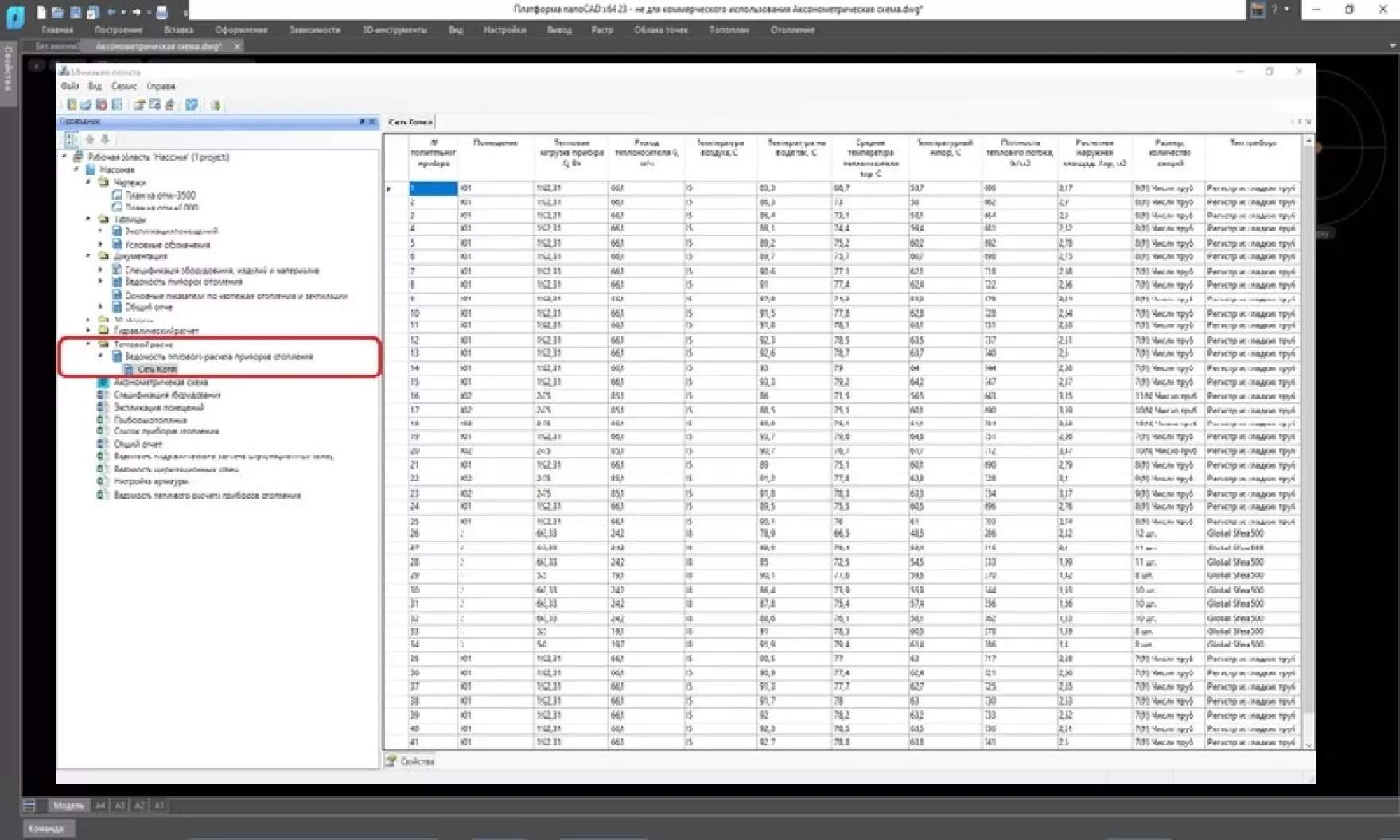Click the Save icon in nanoCAD title bar
1400x840 pixels.
[76, 12]
